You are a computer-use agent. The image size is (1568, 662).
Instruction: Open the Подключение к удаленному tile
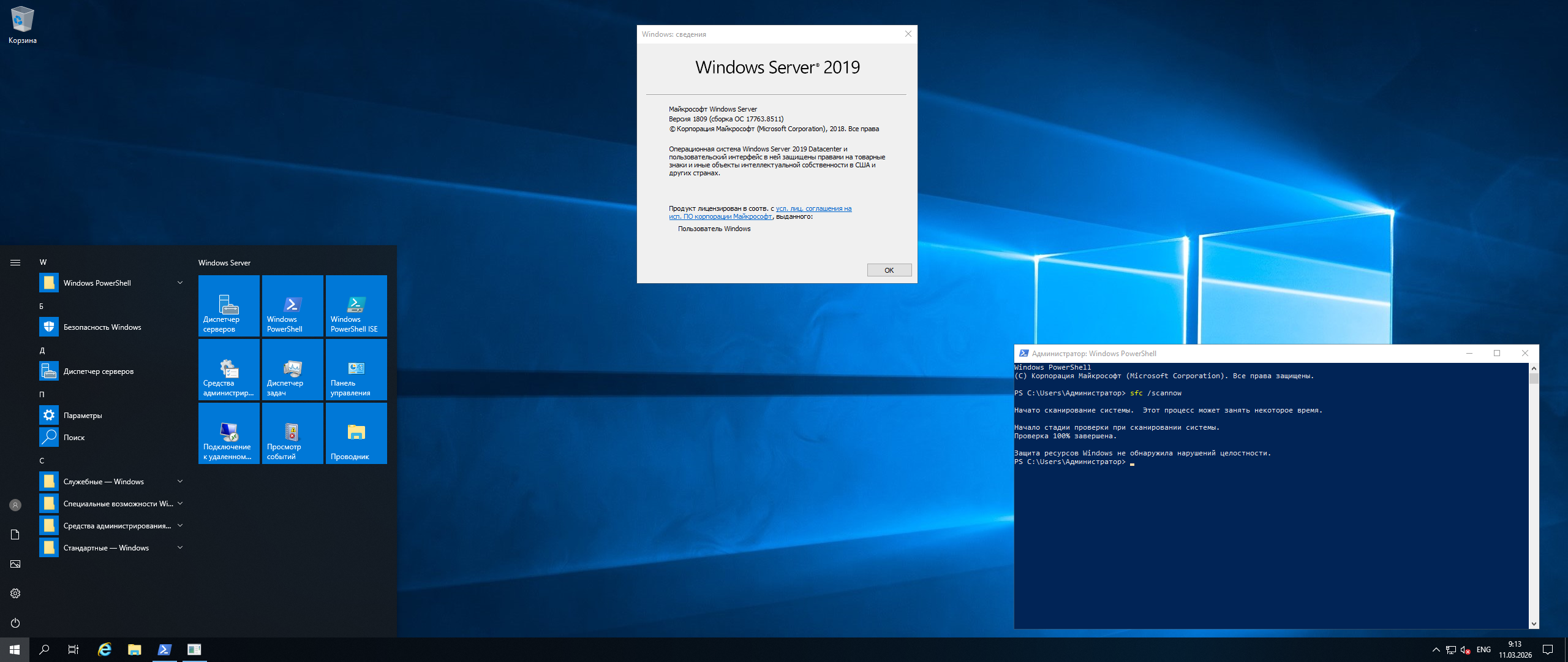point(228,433)
